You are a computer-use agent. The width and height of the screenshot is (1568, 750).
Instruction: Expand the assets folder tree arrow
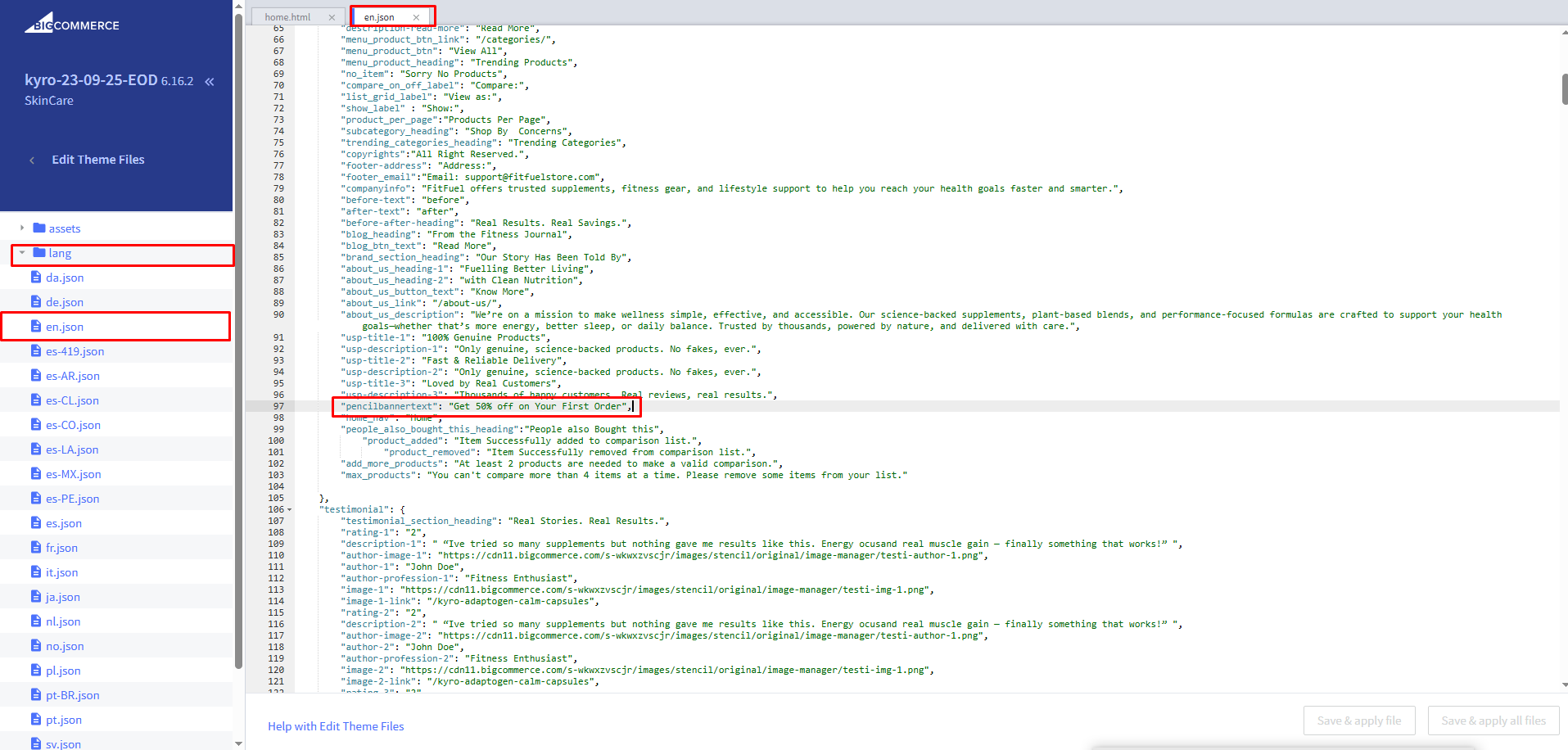click(22, 228)
